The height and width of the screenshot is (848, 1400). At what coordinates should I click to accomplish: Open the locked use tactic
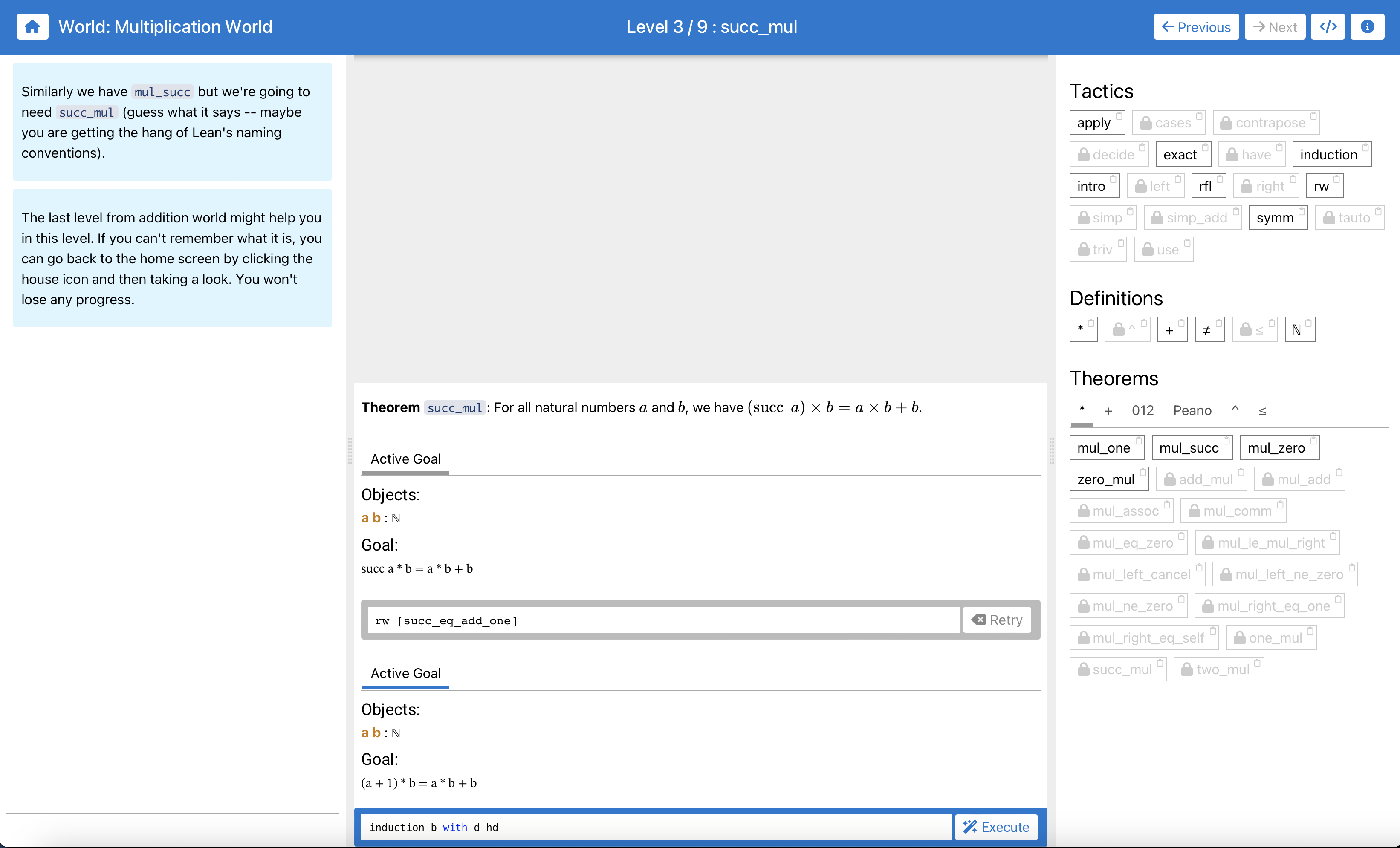click(x=1163, y=249)
